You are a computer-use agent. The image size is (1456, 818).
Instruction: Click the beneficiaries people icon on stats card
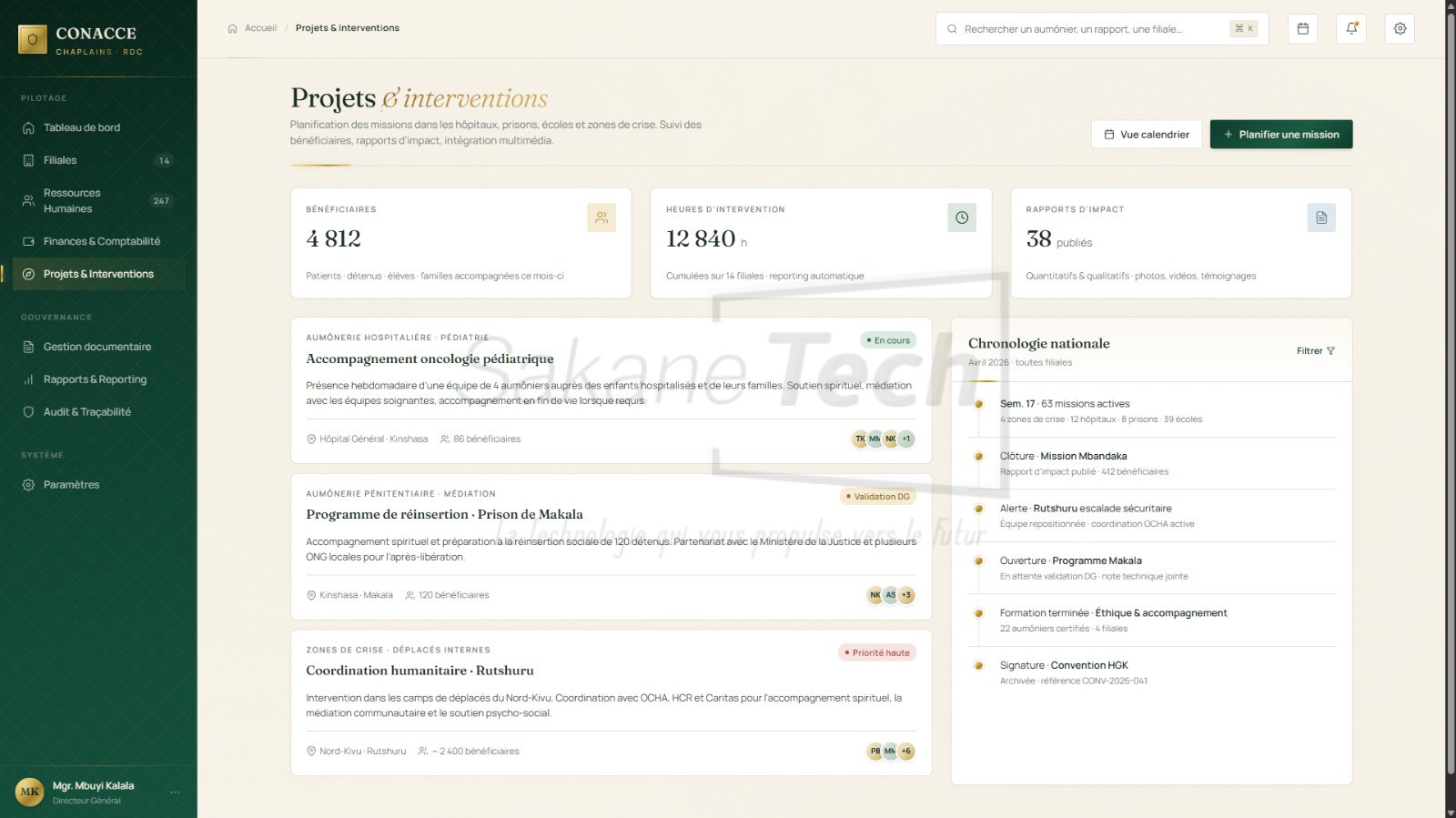point(602,217)
